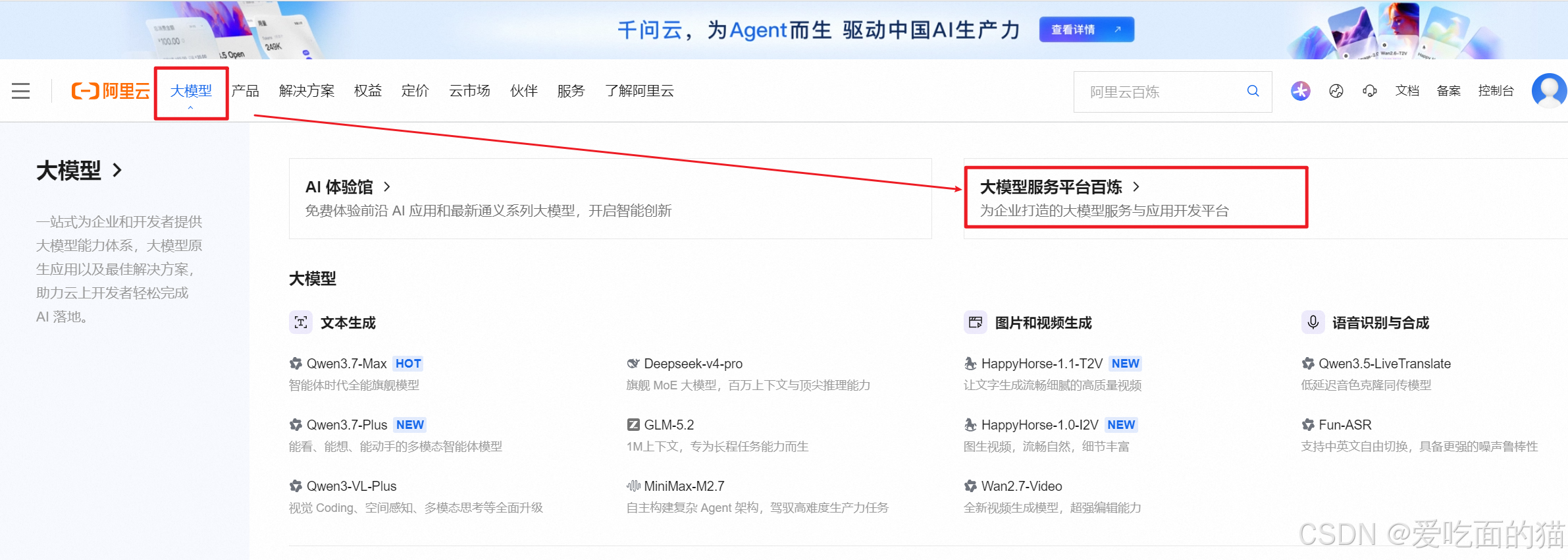Expand the 大模型 sidebar heading arrow
Screen dimensions: 1568x560
(117, 170)
